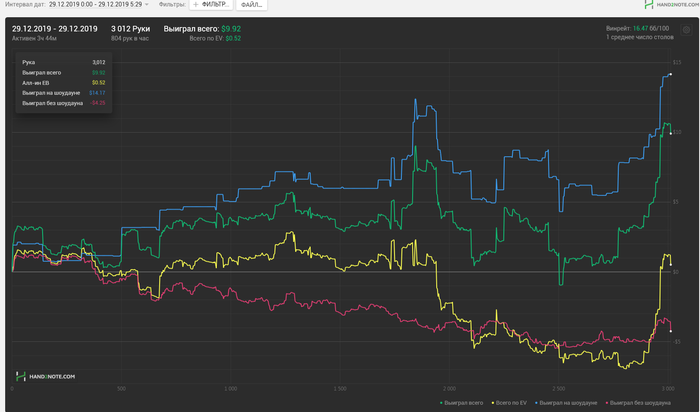This screenshot has height=412, width=700.
Task: Click the green line's end point marker
Action: pos(671,133)
